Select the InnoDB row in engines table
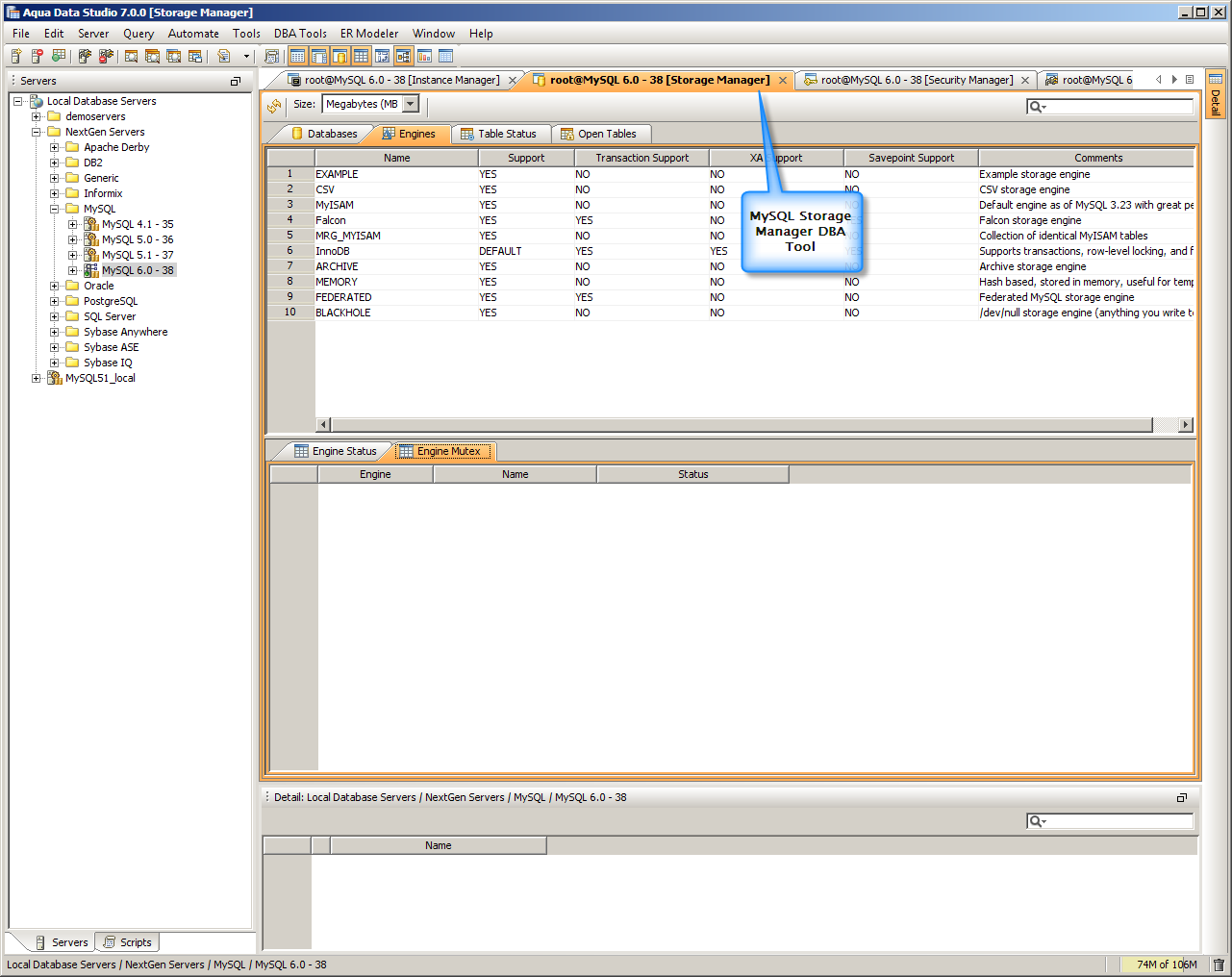1232x977 pixels. [731, 251]
